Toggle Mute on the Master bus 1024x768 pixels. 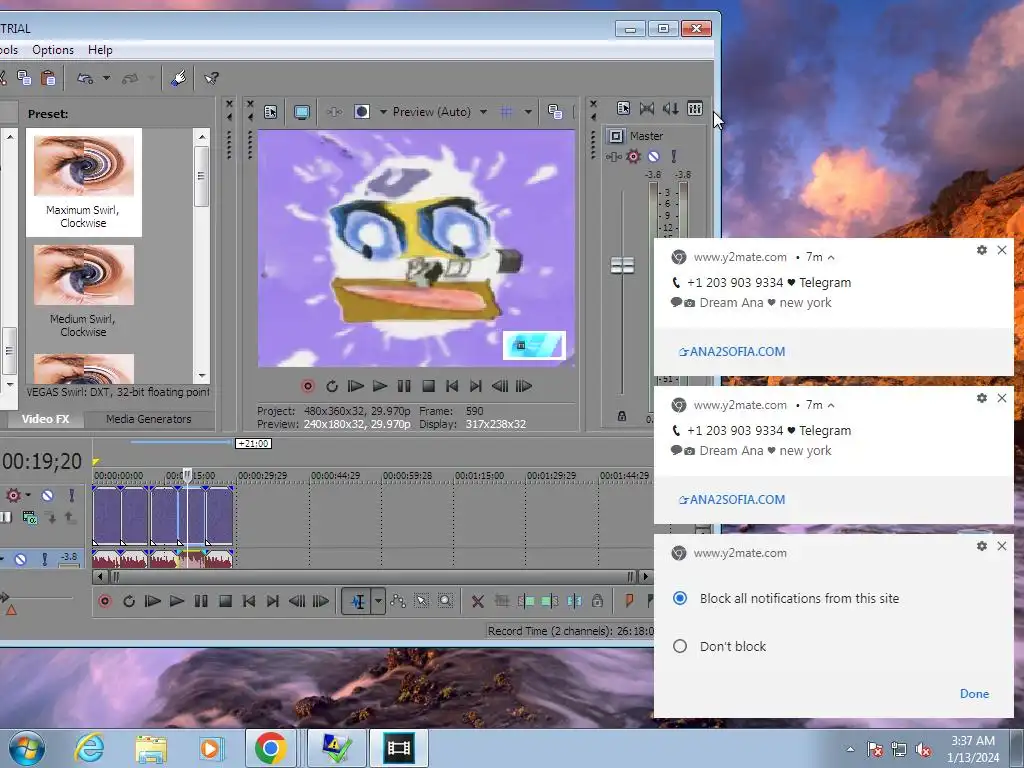click(x=654, y=156)
